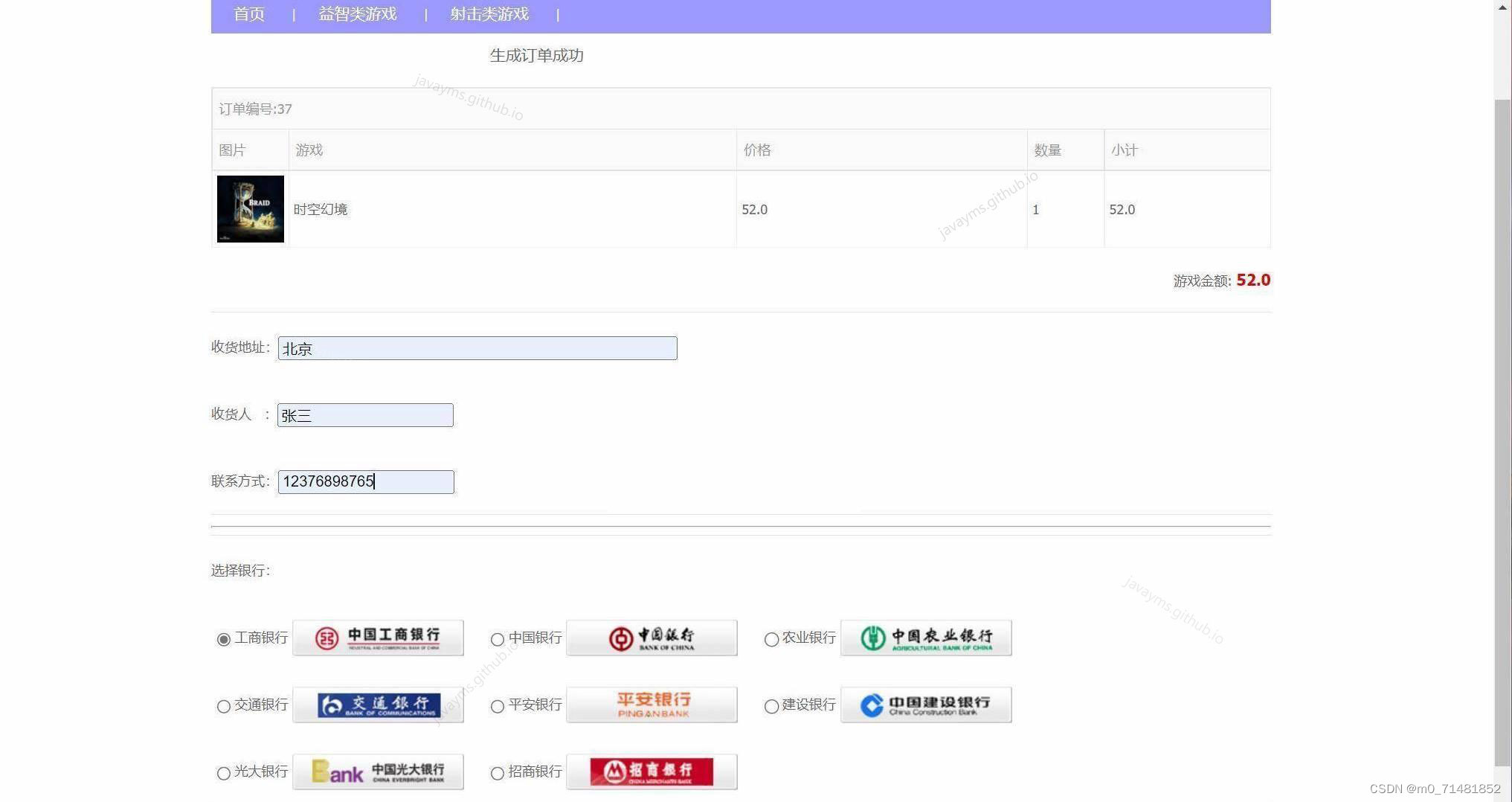Select the 交通银行 radio button
This screenshot has height=802, width=1512.
click(x=223, y=706)
